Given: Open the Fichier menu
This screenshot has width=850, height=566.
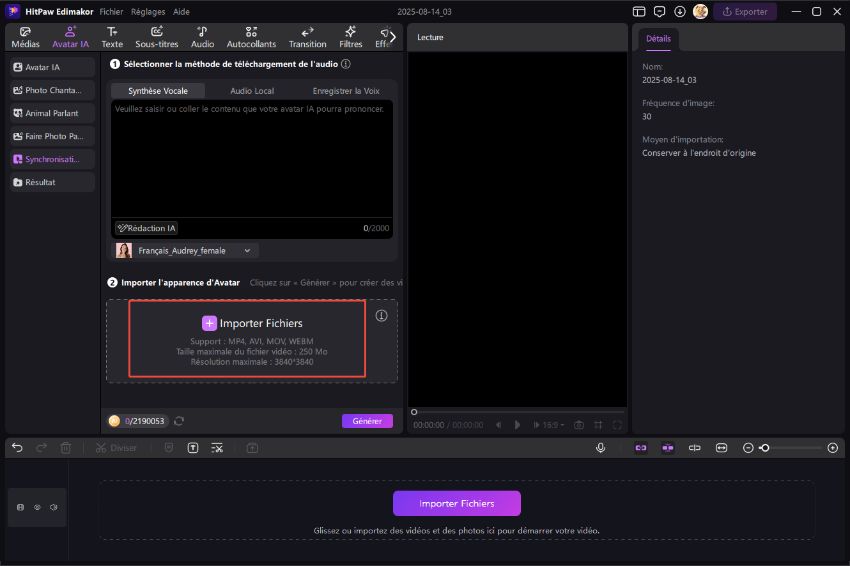Looking at the screenshot, I should (x=111, y=11).
